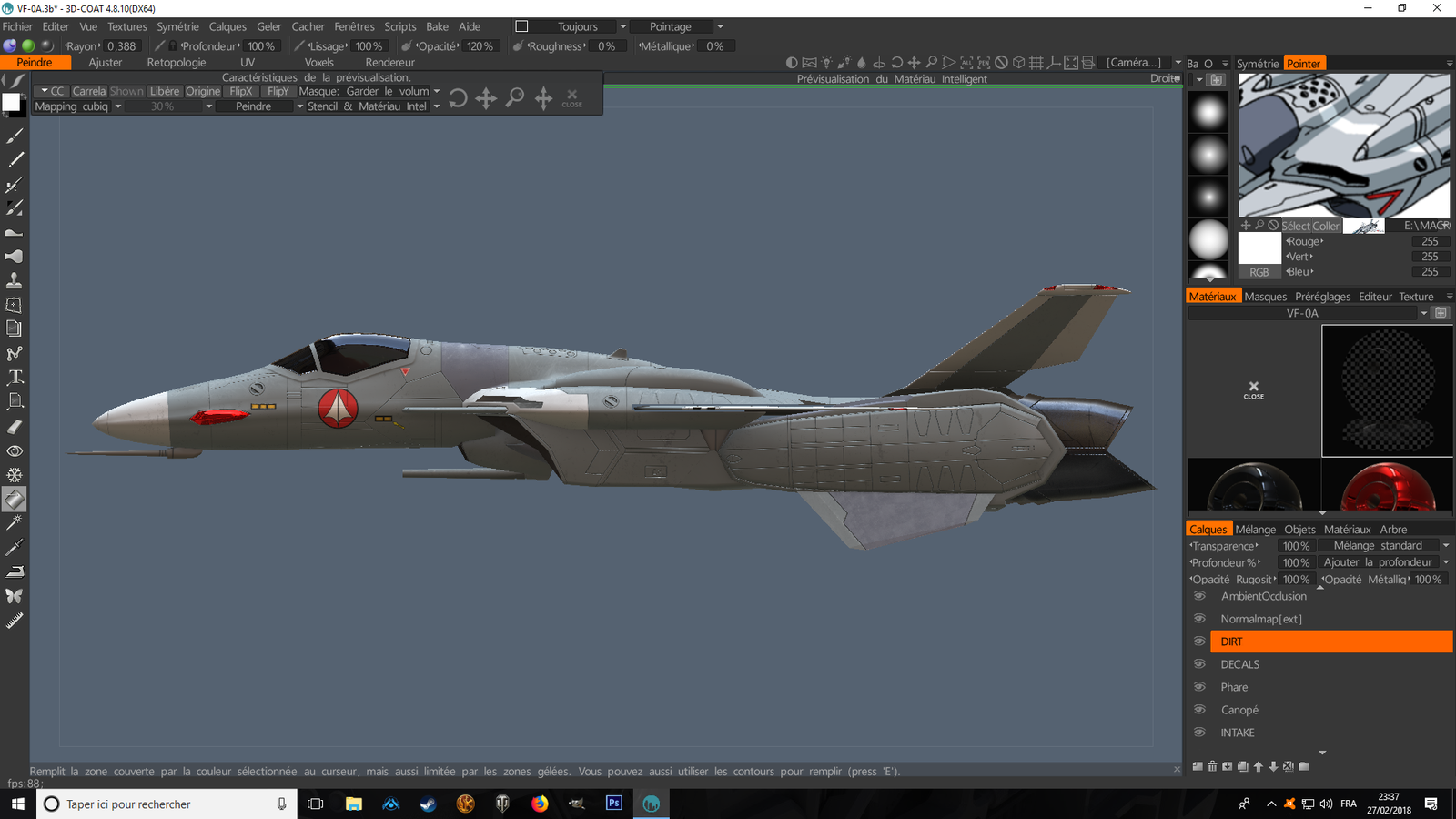Select the Measure ruler tool
1456x819 pixels.
point(15,620)
